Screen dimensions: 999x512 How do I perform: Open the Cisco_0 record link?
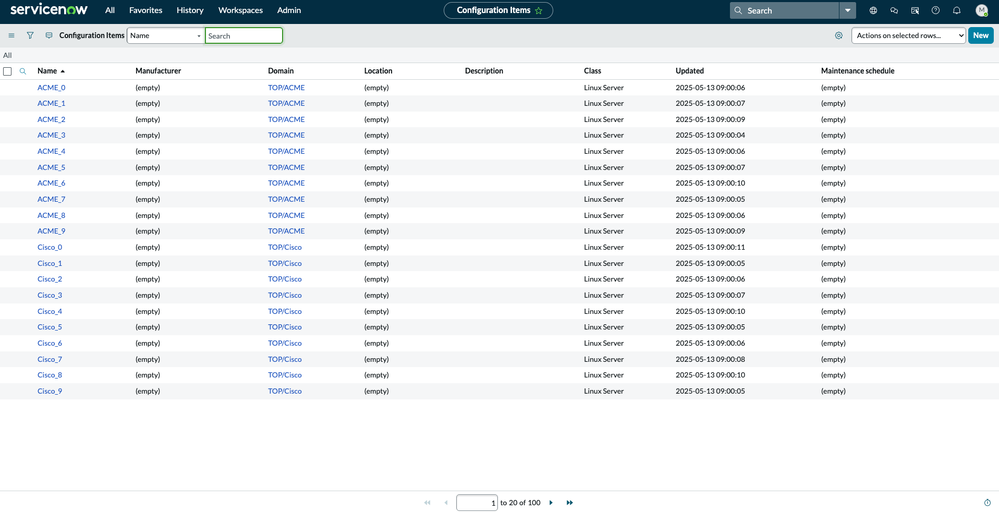click(50, 247)
